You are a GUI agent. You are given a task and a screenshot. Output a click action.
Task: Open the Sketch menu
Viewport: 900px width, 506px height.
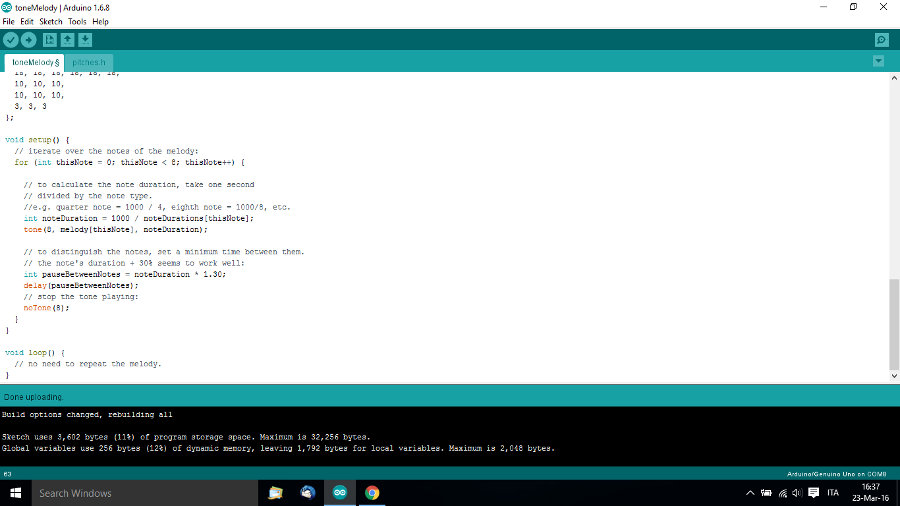click(x=51, y=21)
